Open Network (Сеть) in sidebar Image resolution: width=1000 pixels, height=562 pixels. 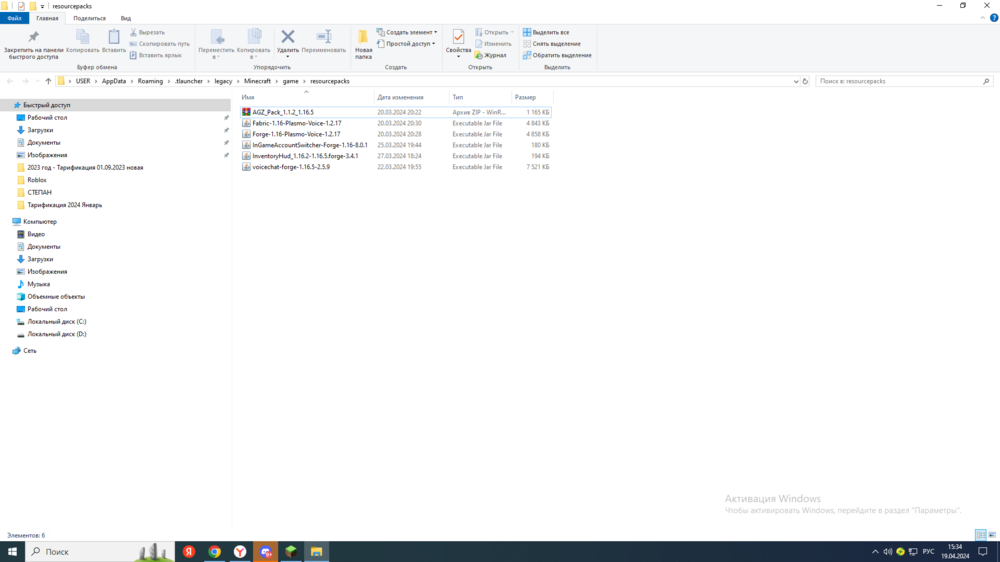(x=29, y=351)
